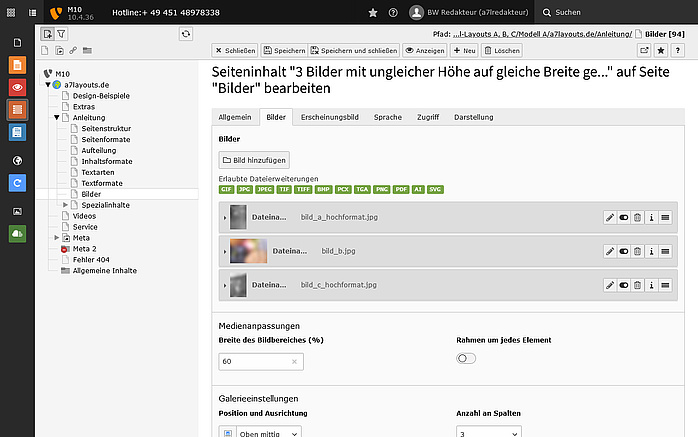Delete the bild_c_hochformat.jpg relation
This screenshot has height=437, width=698.
coord(637,285)
